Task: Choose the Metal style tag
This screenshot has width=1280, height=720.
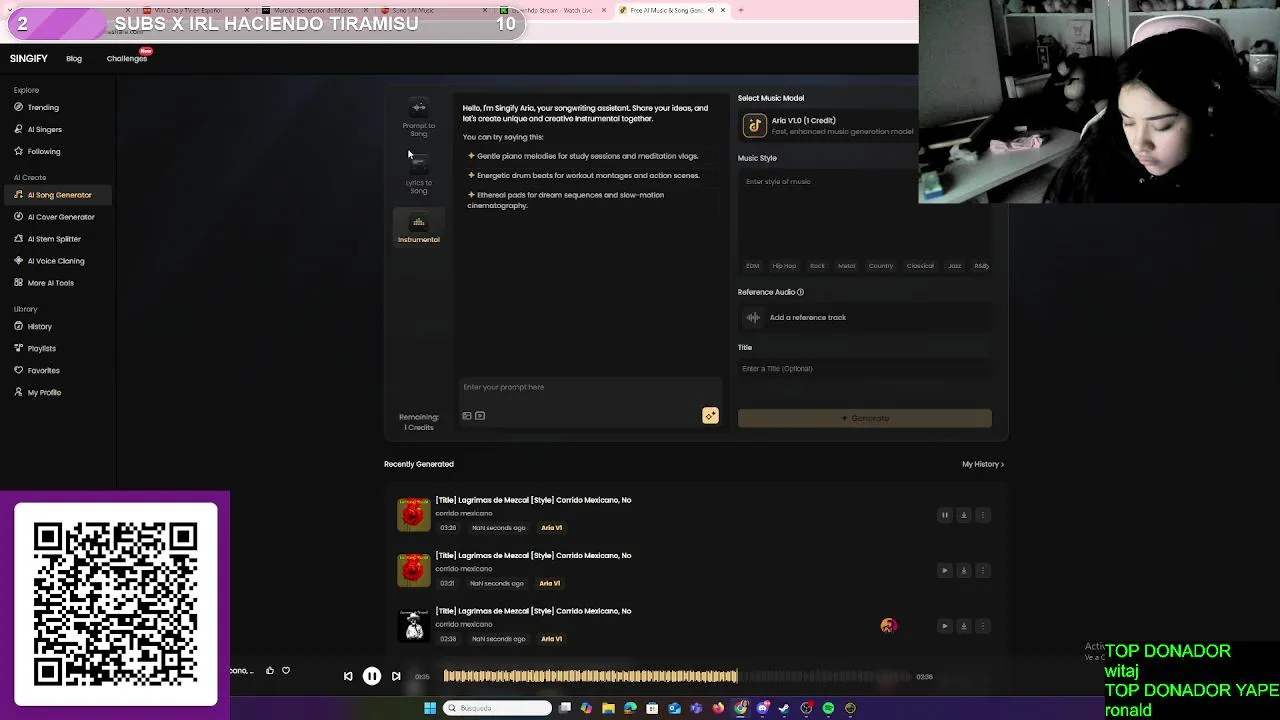Action: point(847,266)
